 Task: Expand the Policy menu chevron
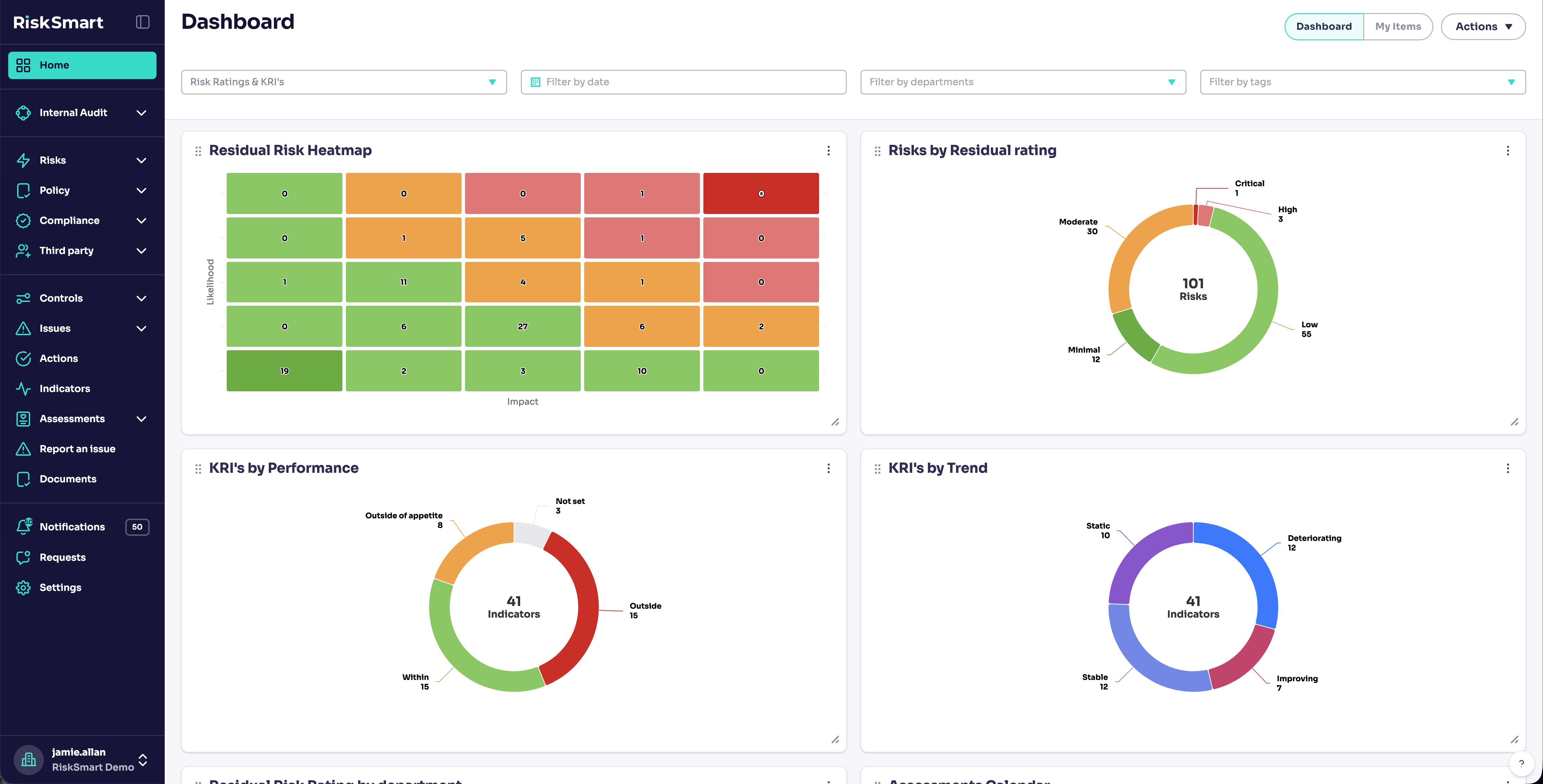[141, 190]
